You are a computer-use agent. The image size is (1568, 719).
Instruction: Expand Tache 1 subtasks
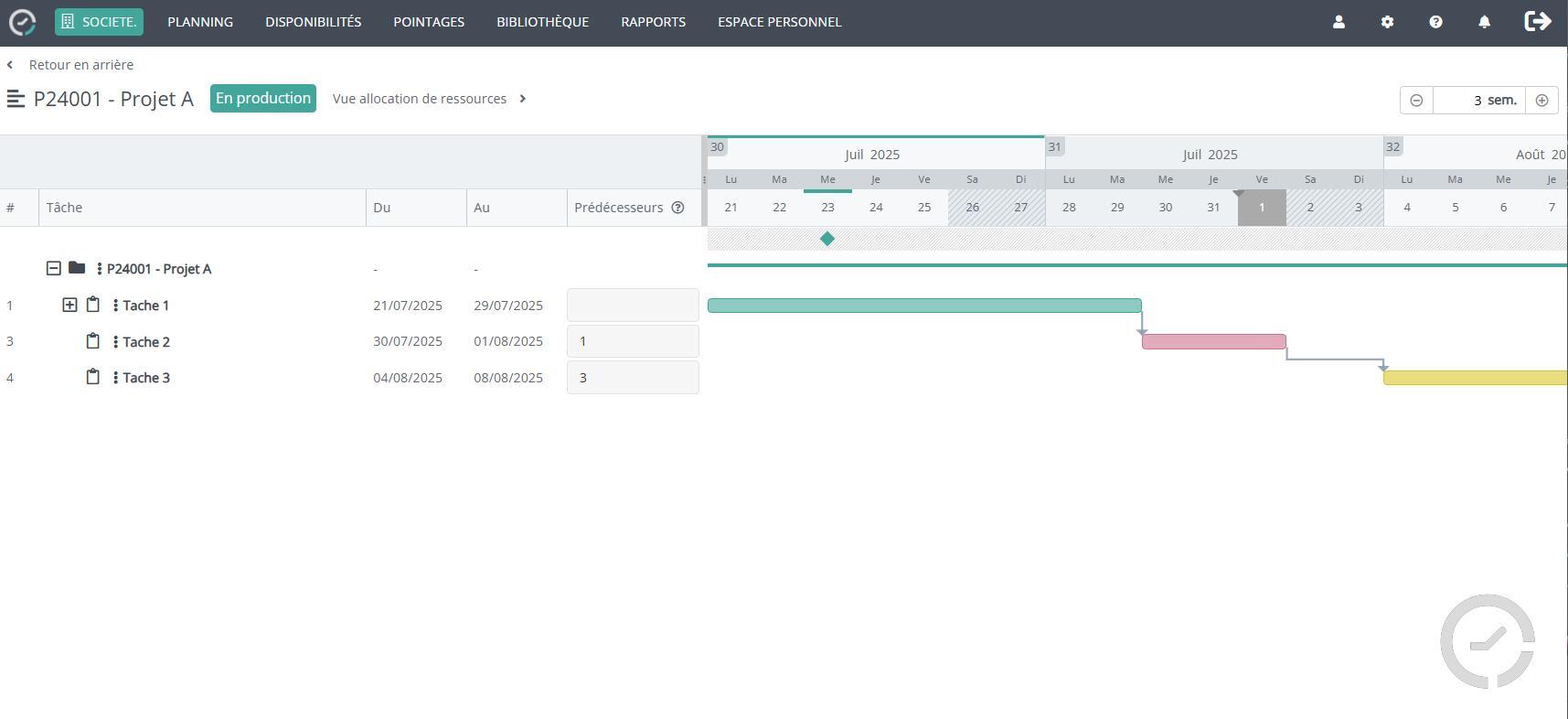(x=69, y=305)
